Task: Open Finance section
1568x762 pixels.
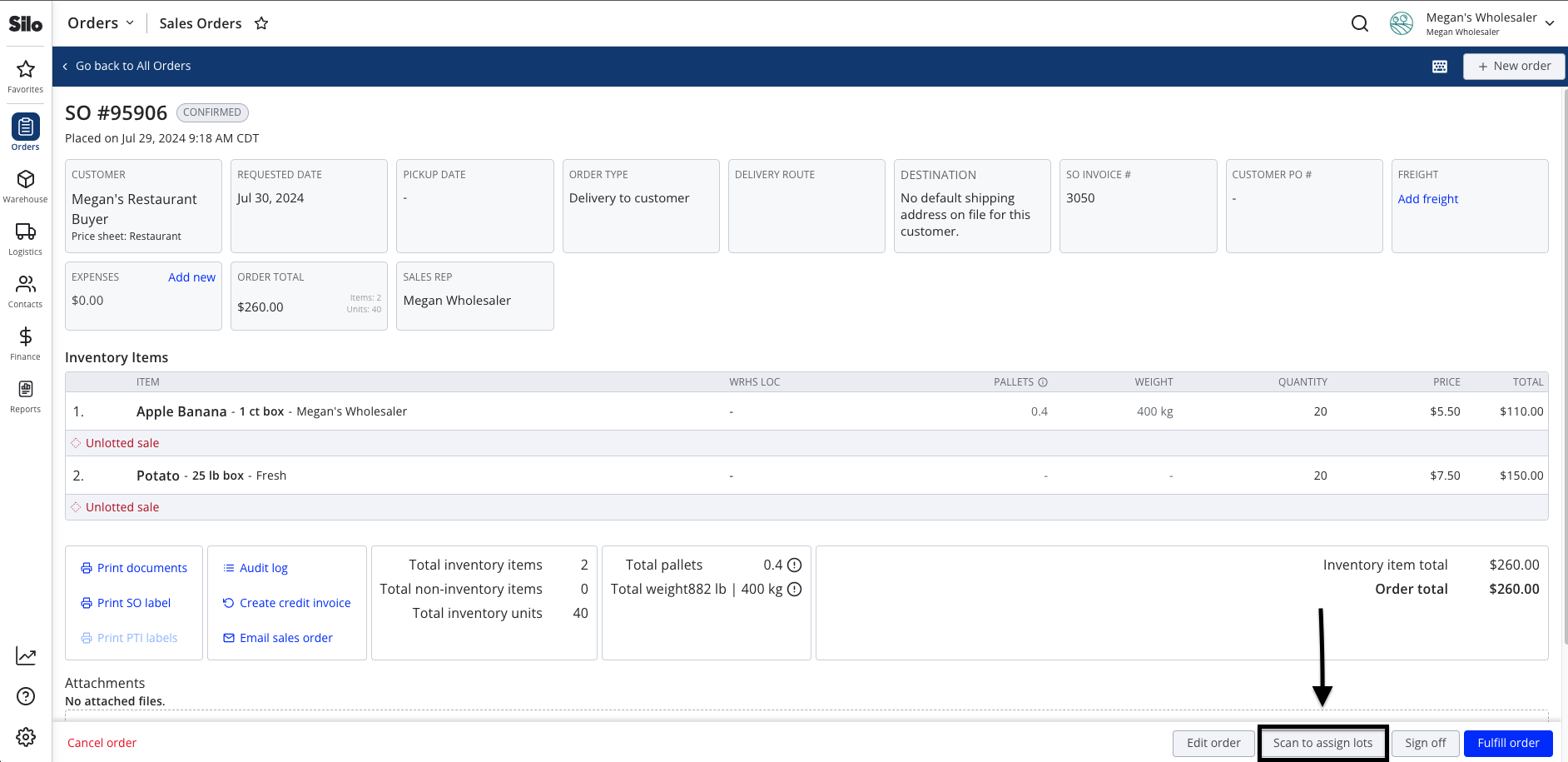Action: point(26,344)
